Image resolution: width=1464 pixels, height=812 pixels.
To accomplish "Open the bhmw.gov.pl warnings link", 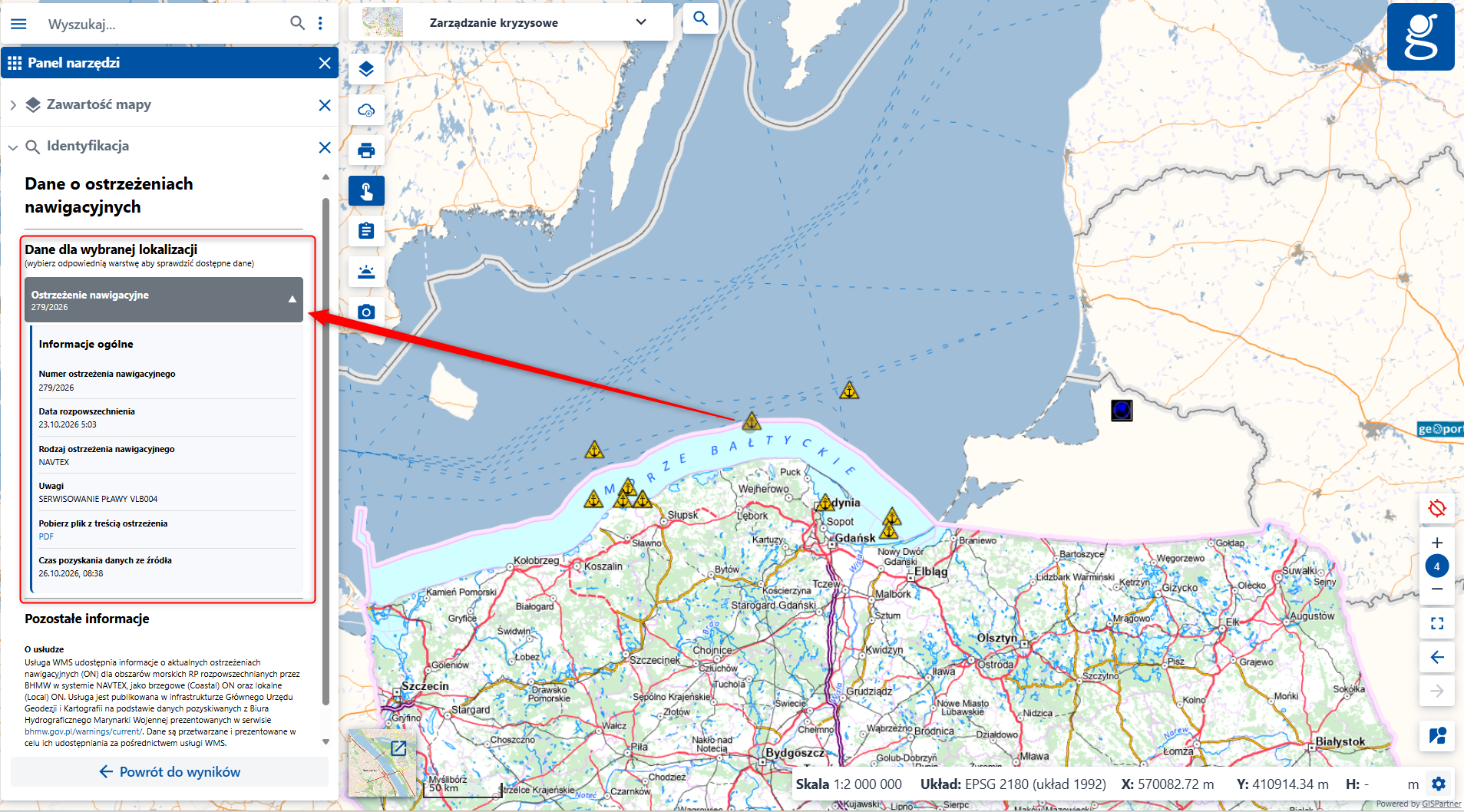I will pyautogui.click(x=83, y=731).
